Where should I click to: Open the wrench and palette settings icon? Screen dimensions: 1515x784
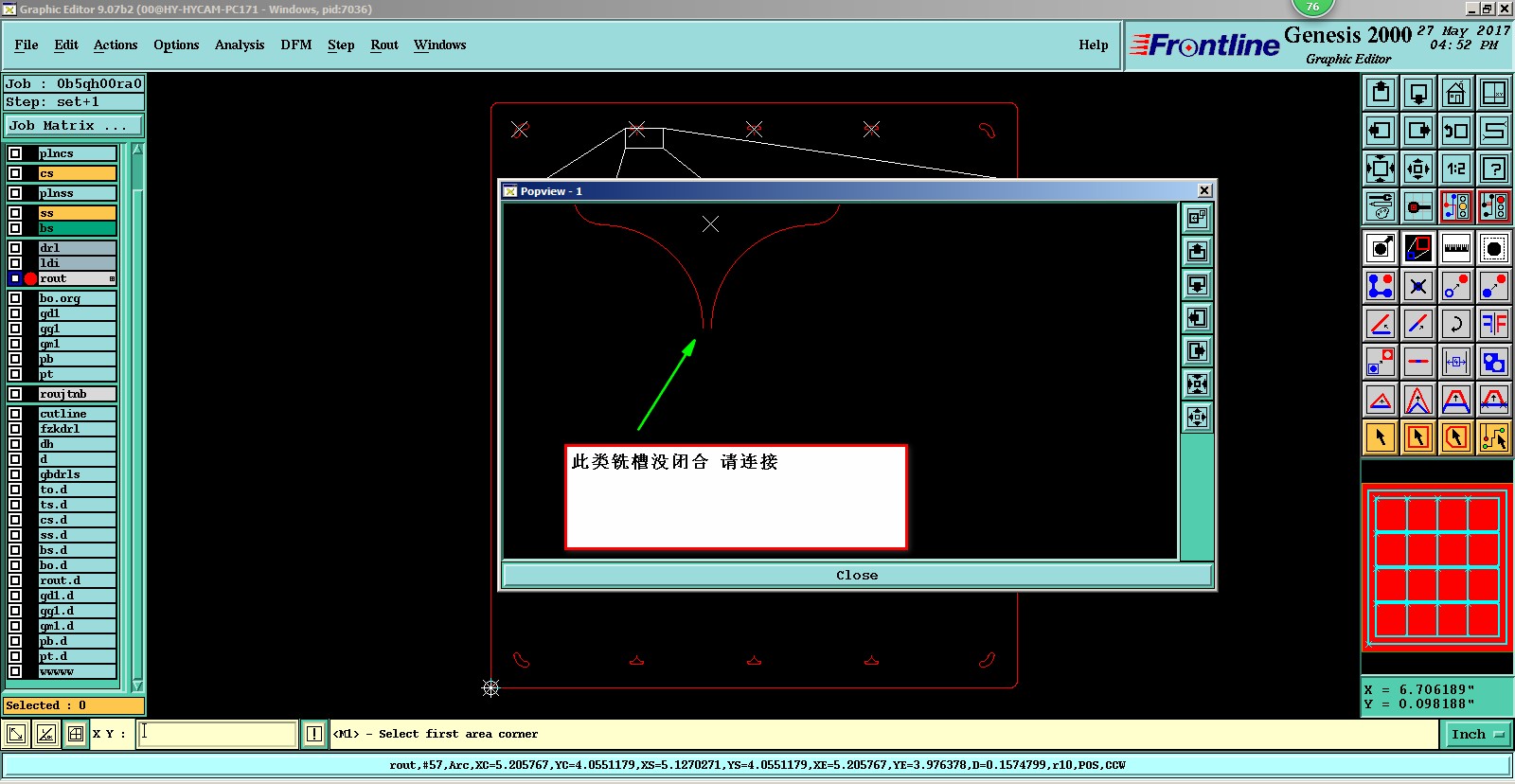pos(1381,206)
